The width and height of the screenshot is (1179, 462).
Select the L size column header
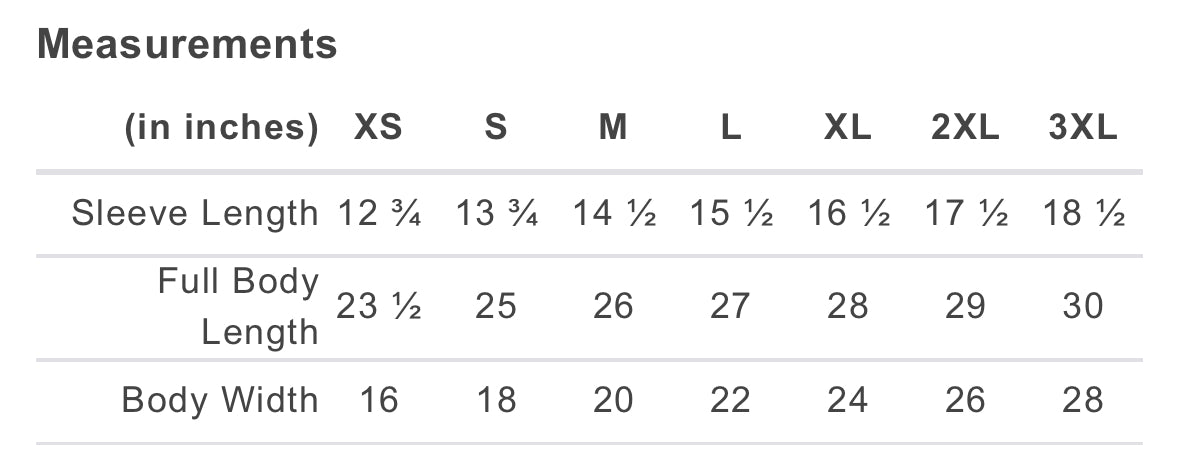pyautogui.click(x=731, y=128)
